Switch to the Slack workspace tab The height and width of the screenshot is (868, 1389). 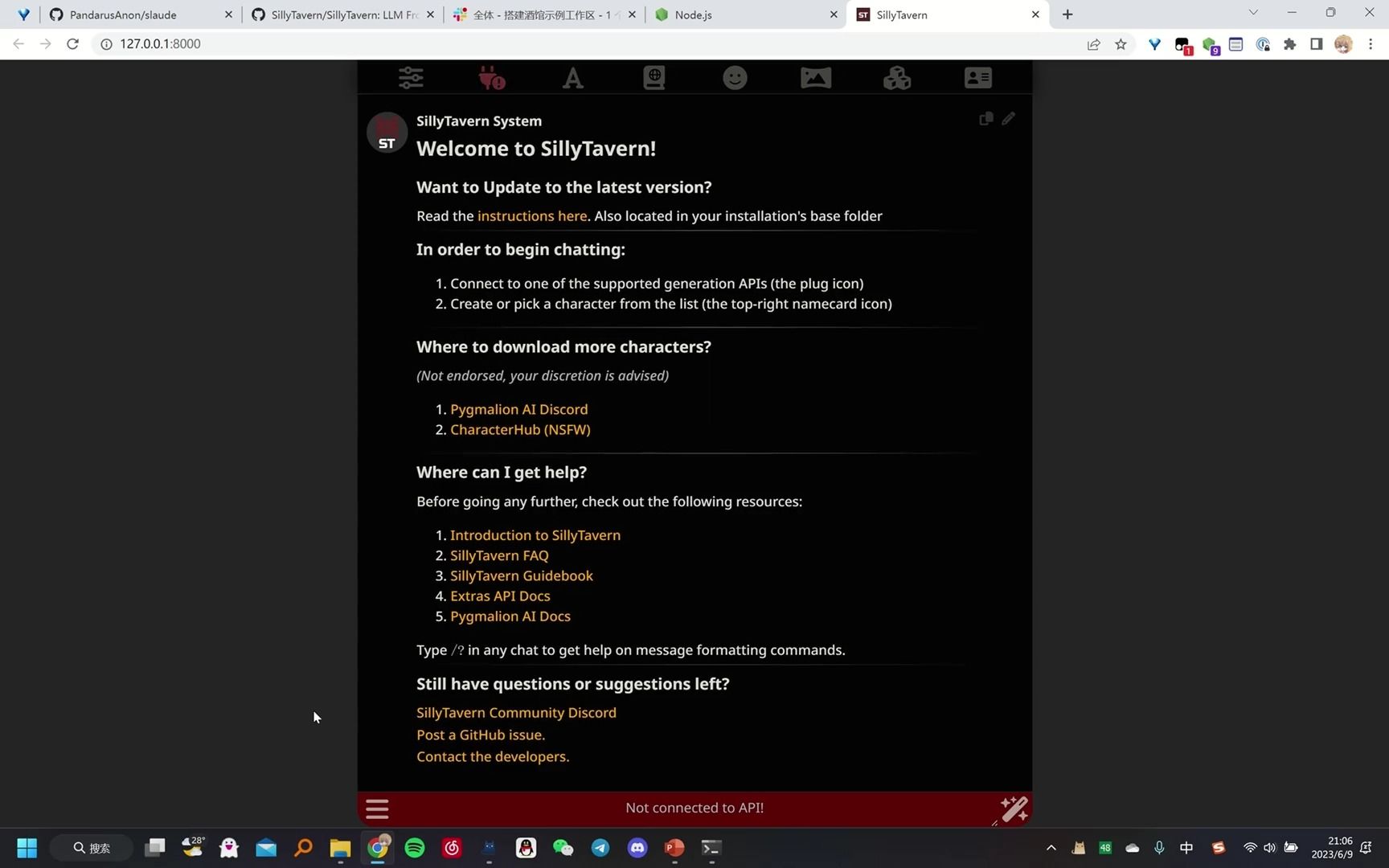pos(545,14)
